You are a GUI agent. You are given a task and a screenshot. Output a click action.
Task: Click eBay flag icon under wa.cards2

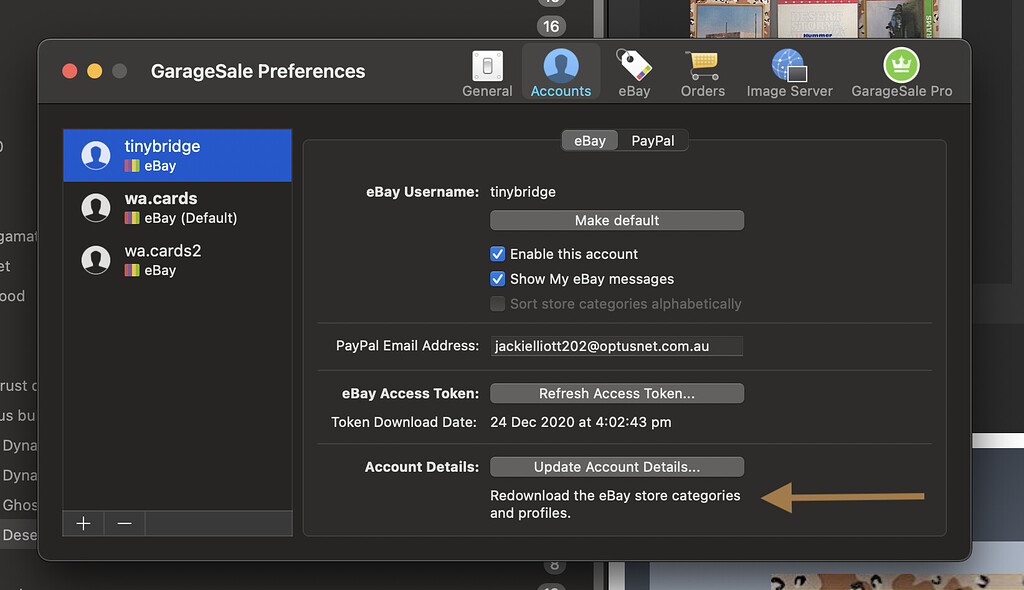[132, 270]
